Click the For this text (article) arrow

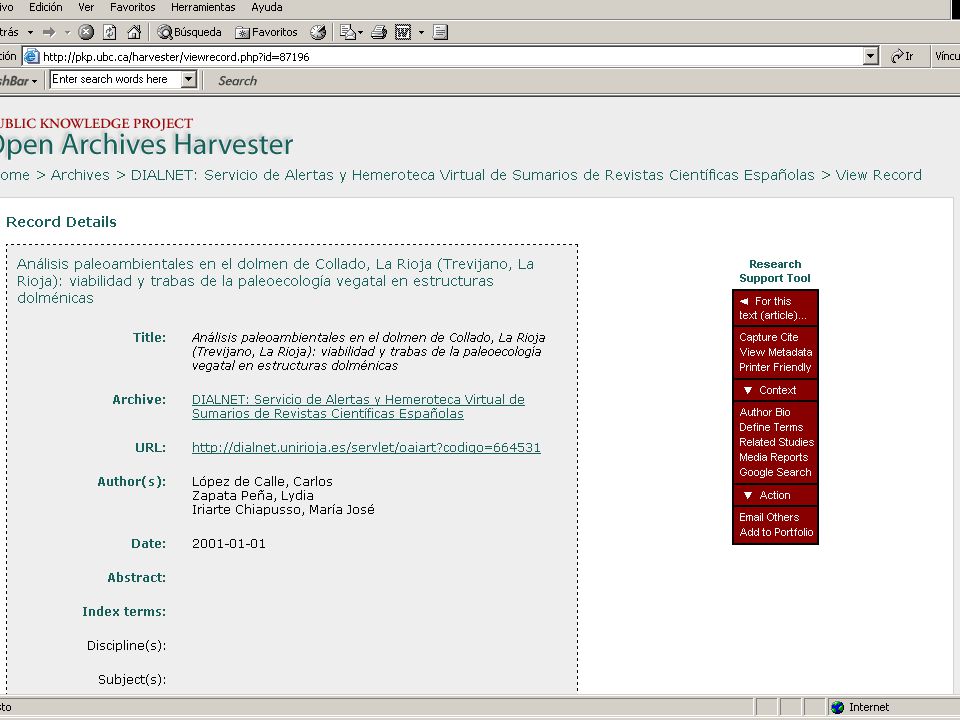[x=744, y=301]
